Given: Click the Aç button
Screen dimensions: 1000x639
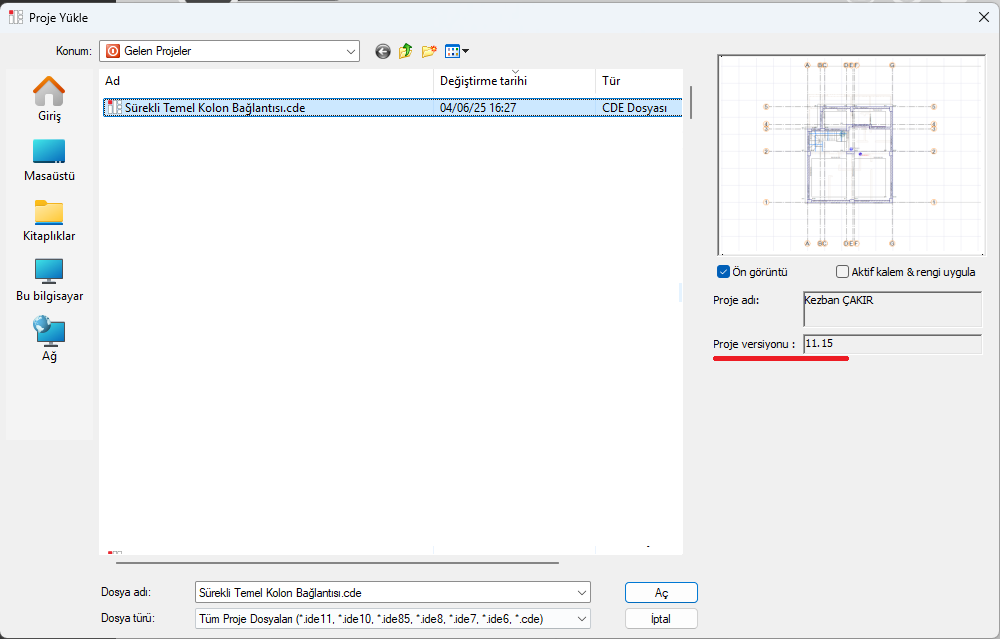Looking at the screenshot, I should point(661,592).
